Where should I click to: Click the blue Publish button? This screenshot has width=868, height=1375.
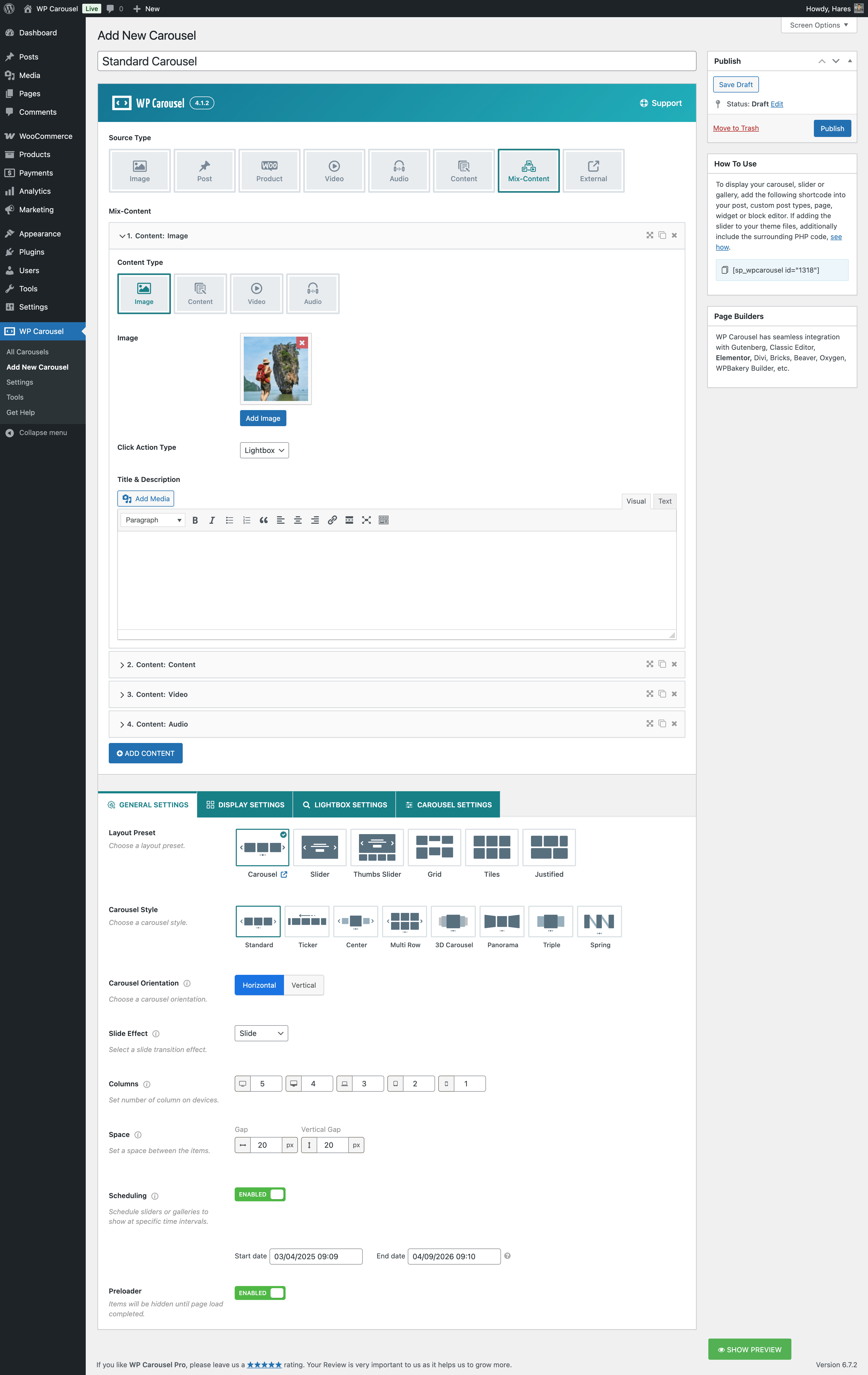[832, 128]
